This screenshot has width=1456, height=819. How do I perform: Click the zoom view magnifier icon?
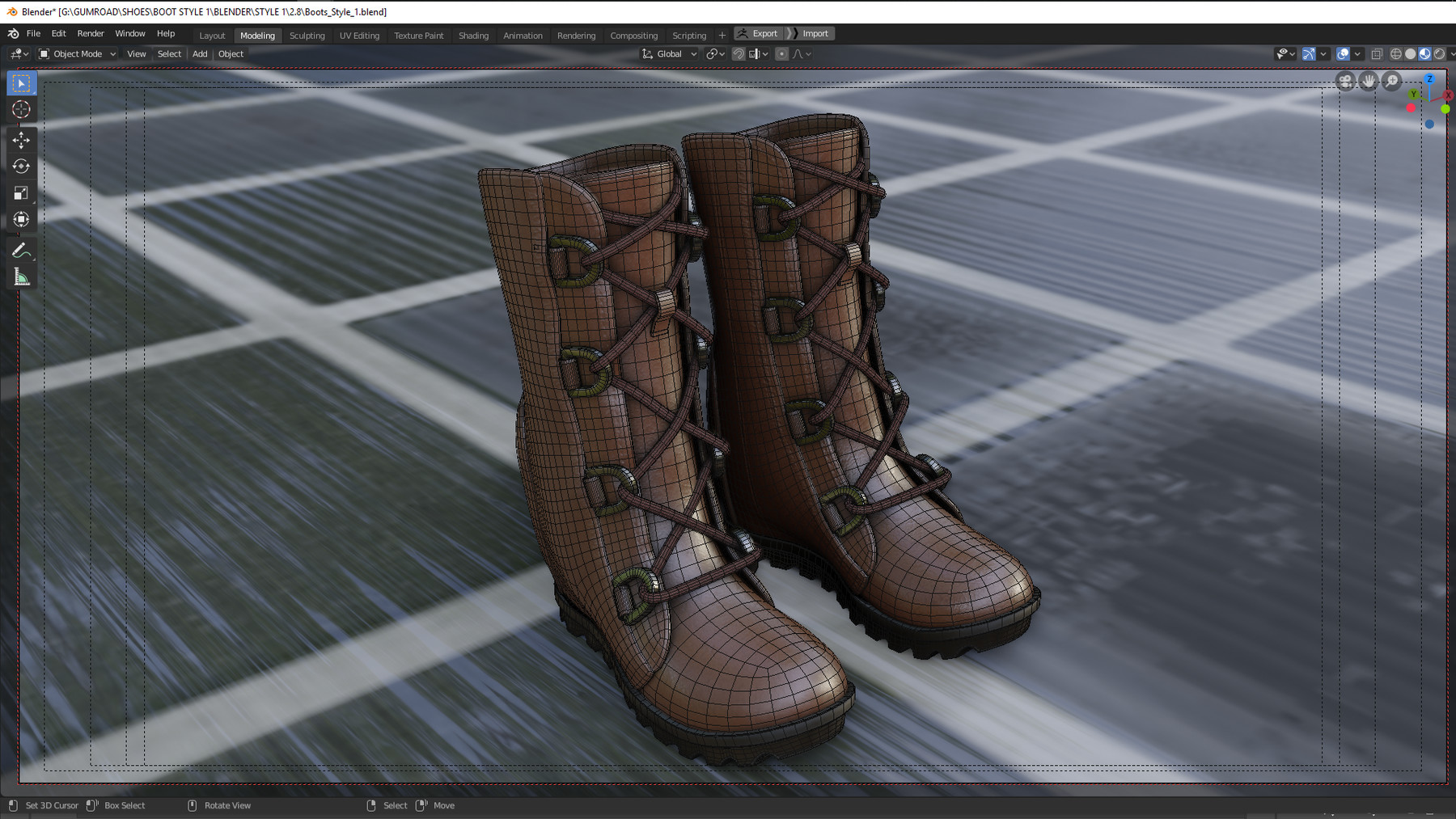pos(1391,81)
